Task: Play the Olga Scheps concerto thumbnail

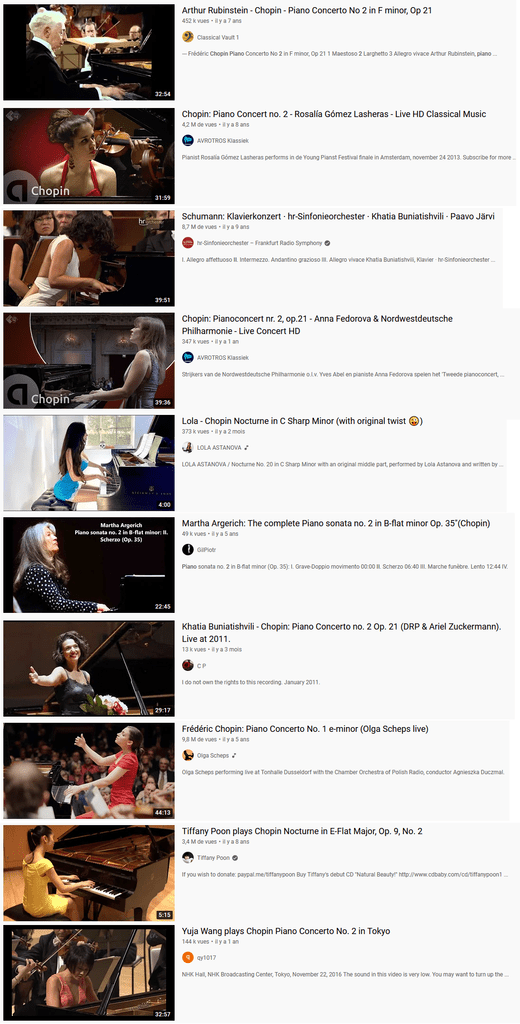Action: [x=89, y=771]
